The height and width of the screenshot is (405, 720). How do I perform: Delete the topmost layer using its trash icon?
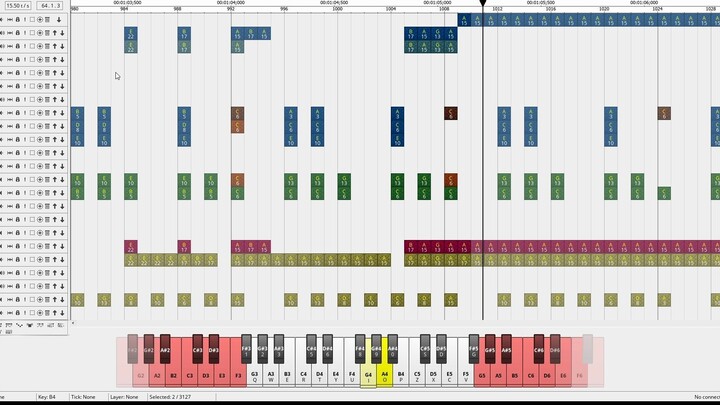[x=47, y=20]
